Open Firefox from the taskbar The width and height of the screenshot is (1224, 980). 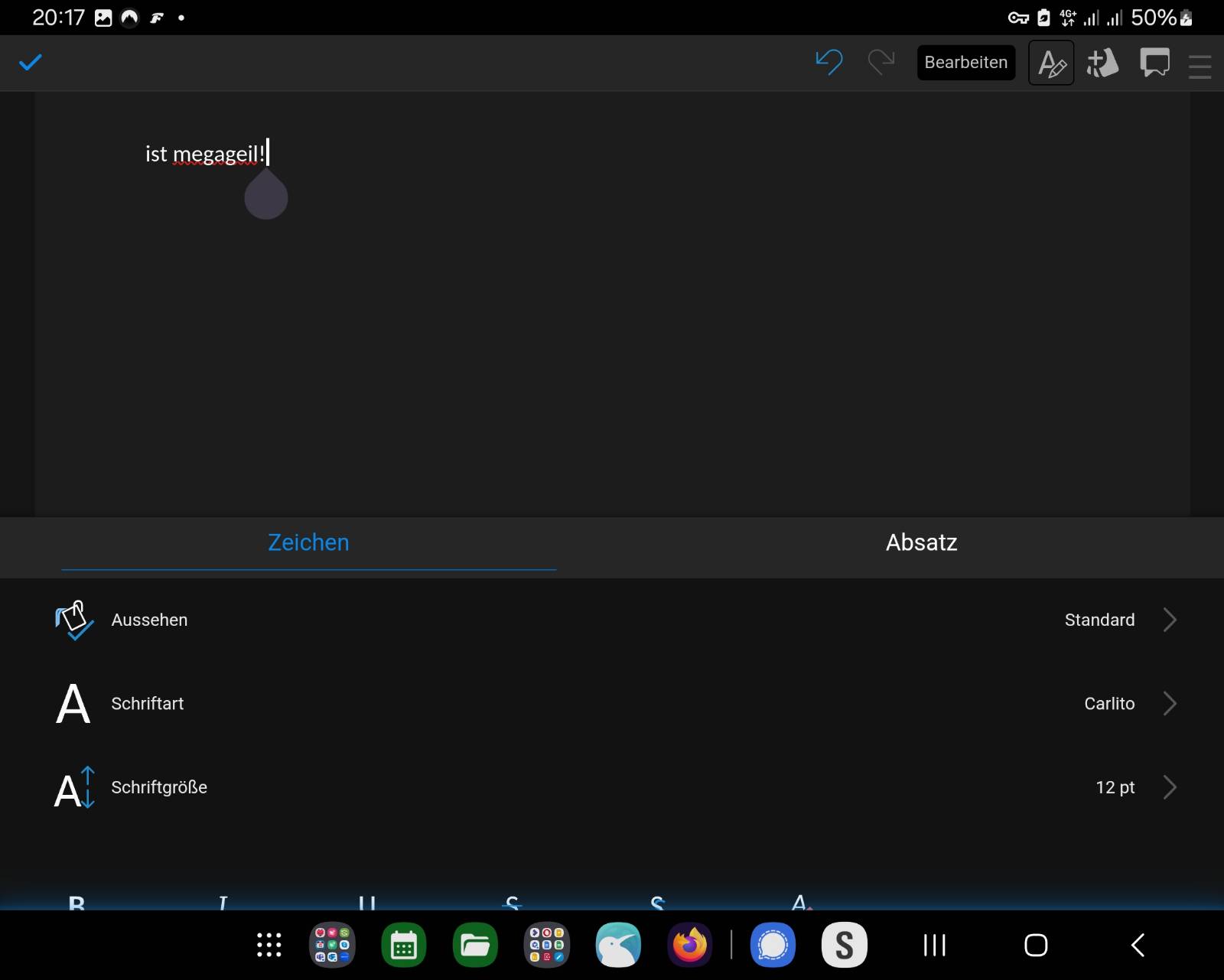pos(690,945)
